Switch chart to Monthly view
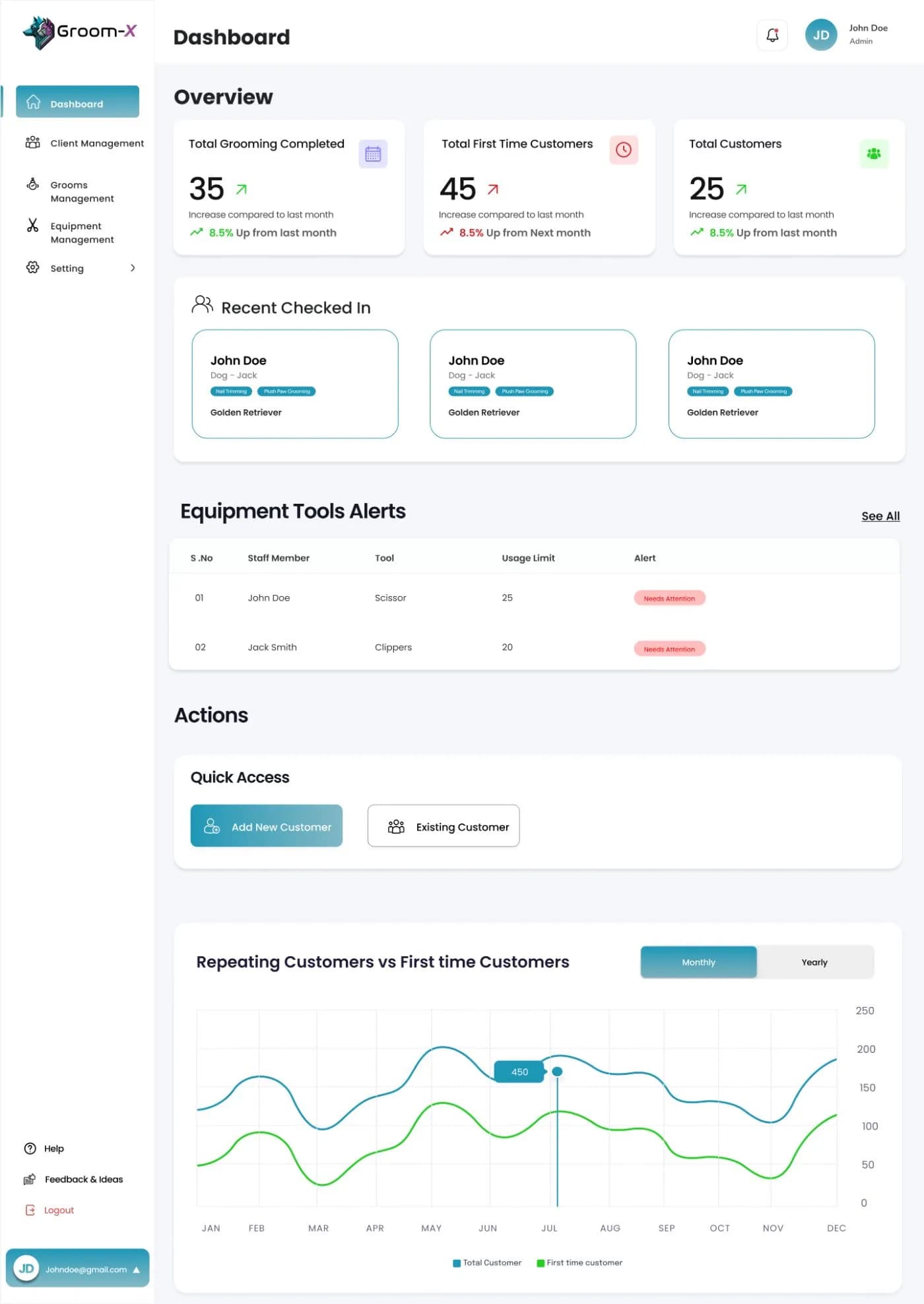The image size is (924, 1304). pyautogui.click(x=698, y=962)
